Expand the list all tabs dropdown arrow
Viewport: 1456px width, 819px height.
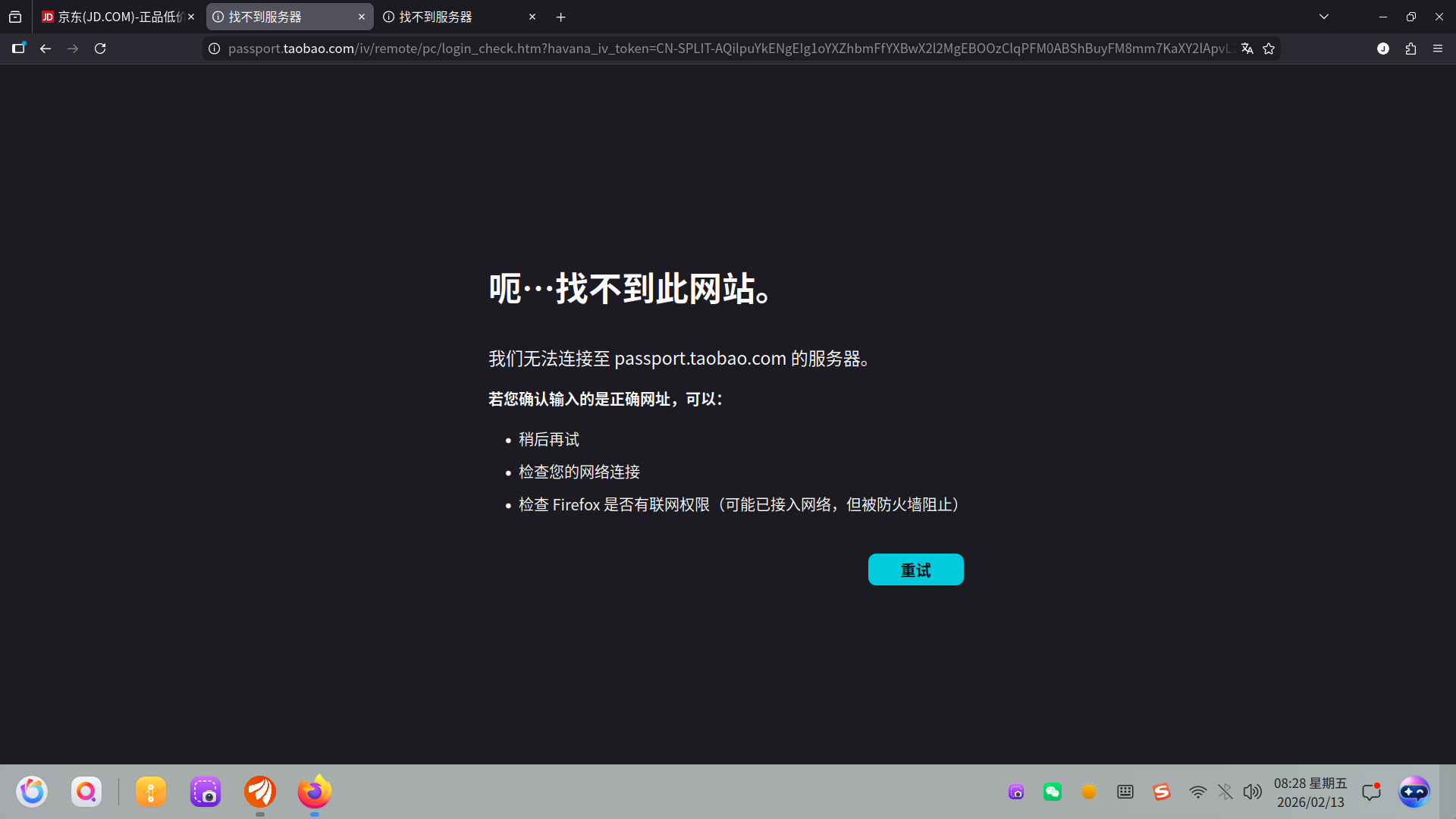[1324, 17]
